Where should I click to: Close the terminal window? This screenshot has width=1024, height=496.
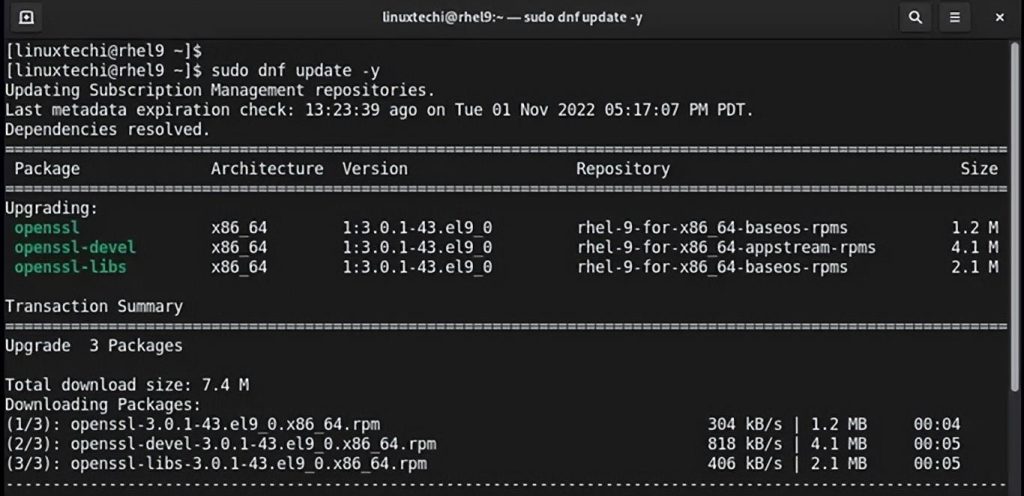(x=999, y=18)
